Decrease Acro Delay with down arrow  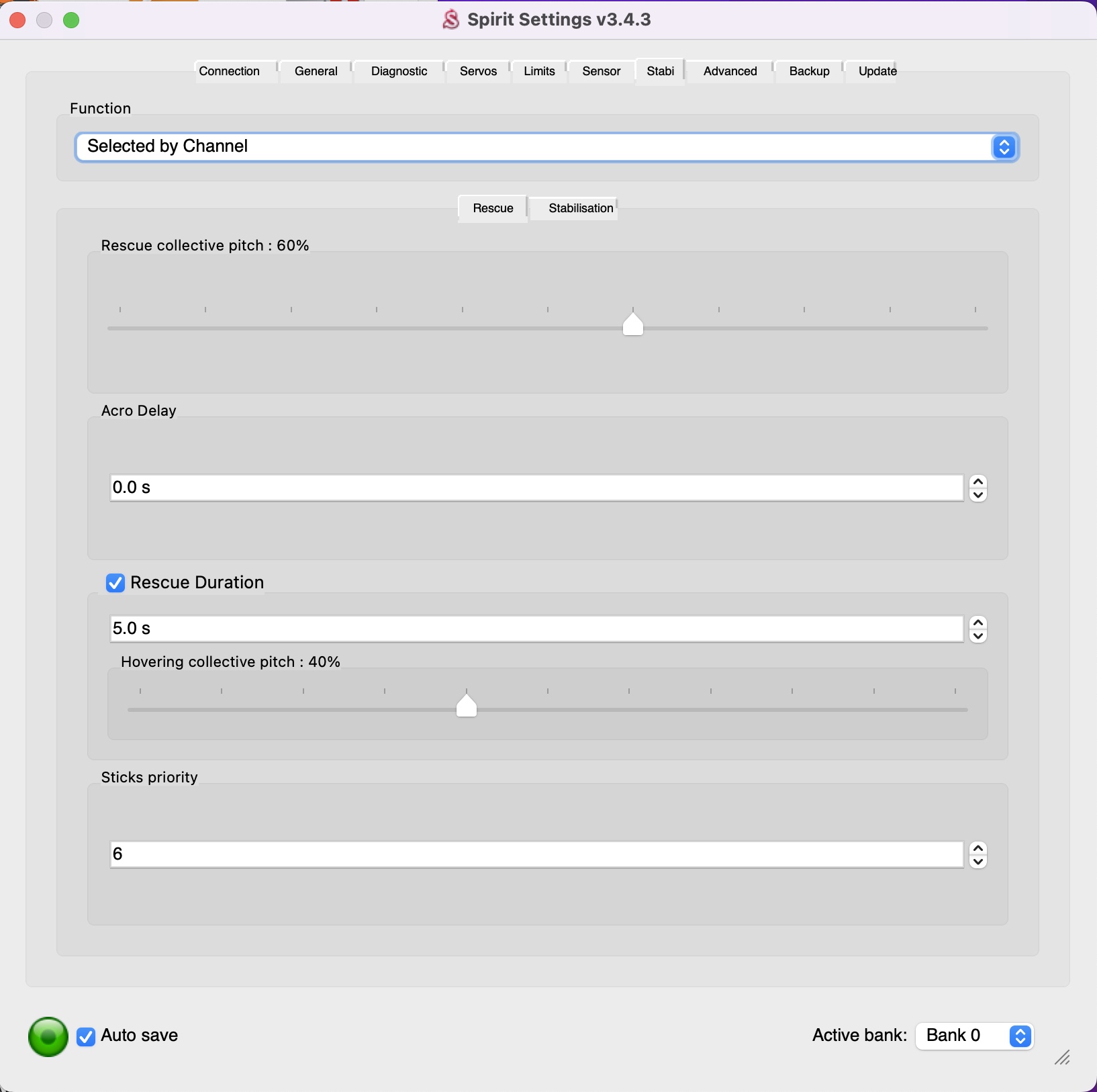click(x=979, y=496)
